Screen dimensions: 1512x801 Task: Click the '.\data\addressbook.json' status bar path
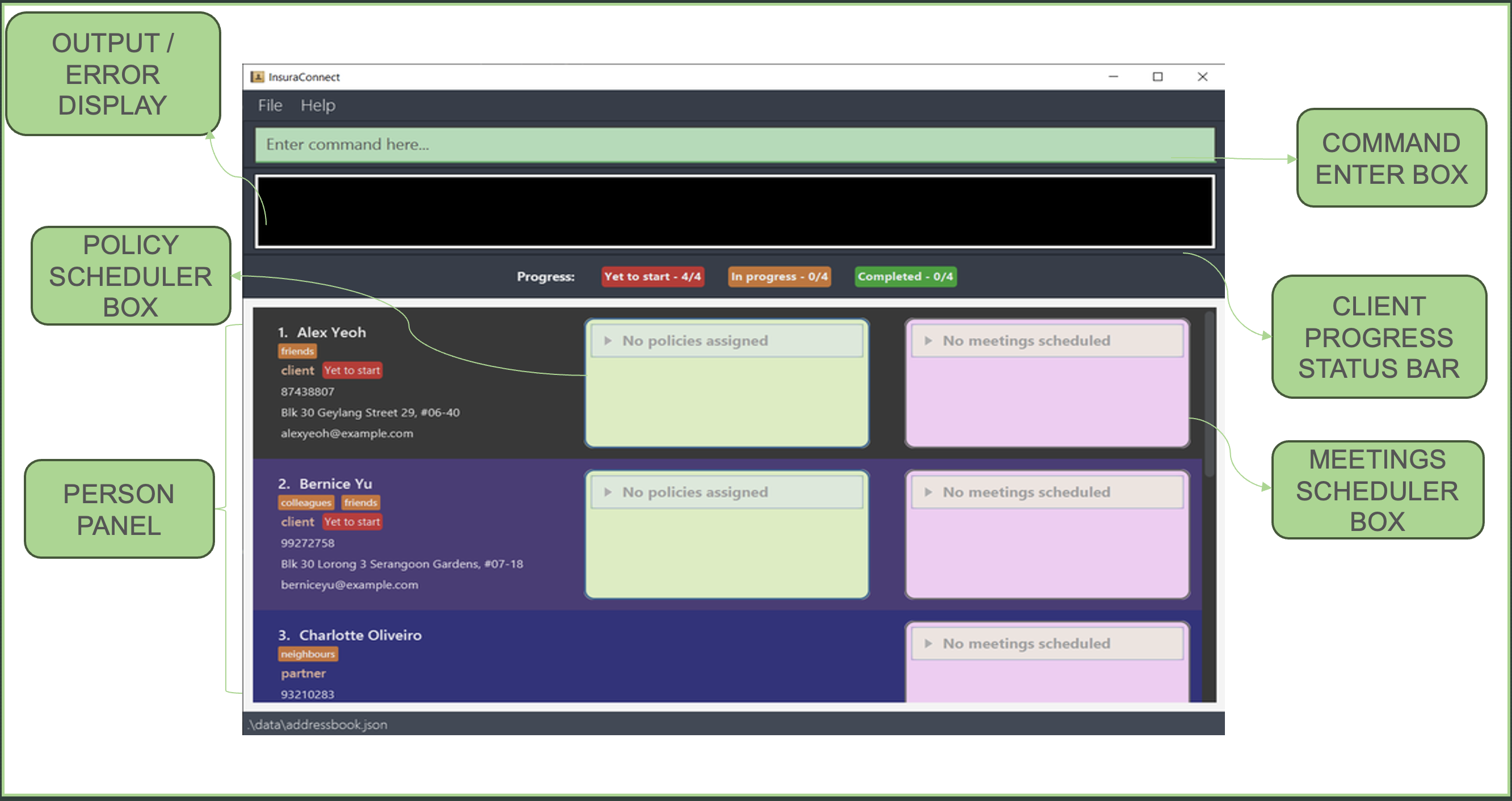pos(317,726)
